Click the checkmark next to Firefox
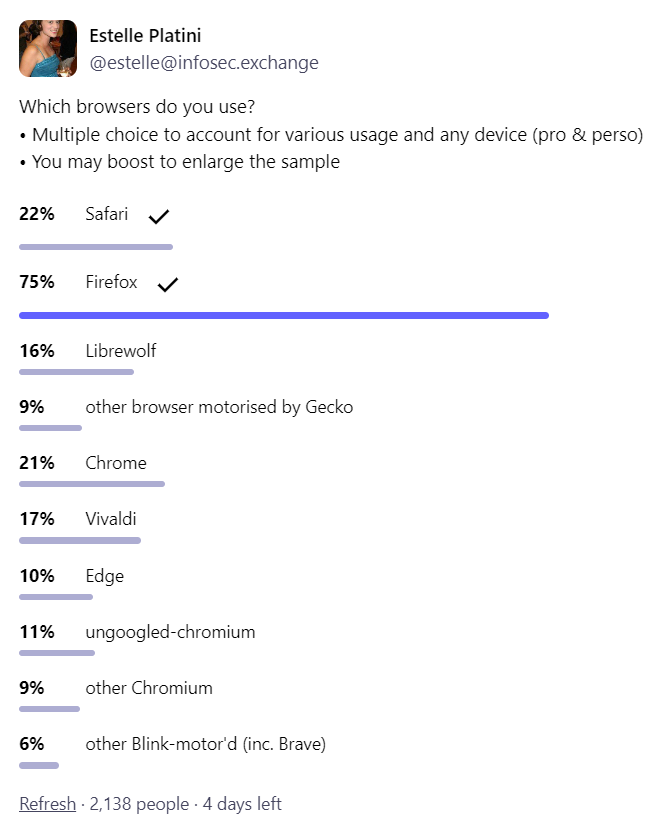Image resolution: width=658 pixels, height=838 pixels. click(167, 284)
